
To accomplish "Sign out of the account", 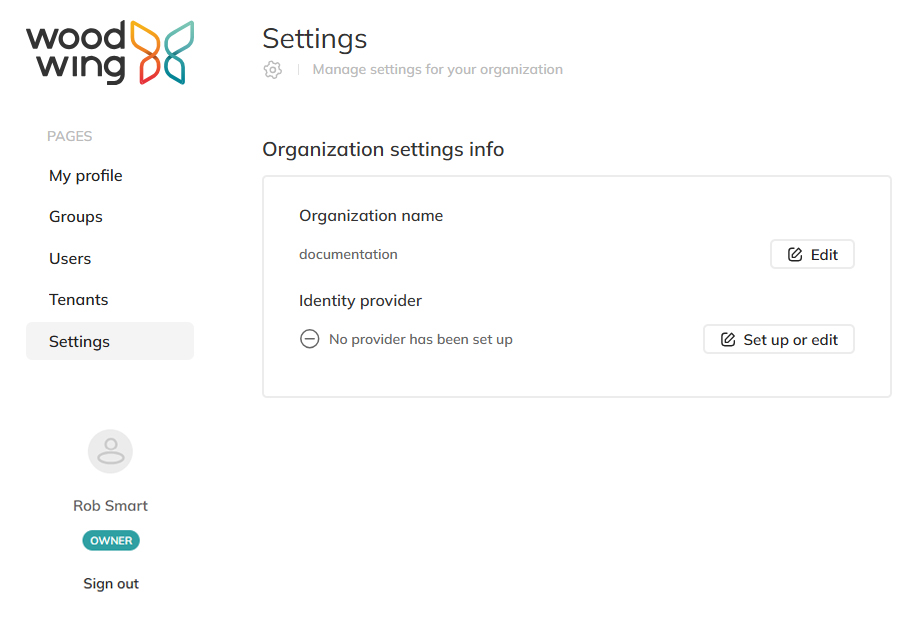I will (111, 584).
